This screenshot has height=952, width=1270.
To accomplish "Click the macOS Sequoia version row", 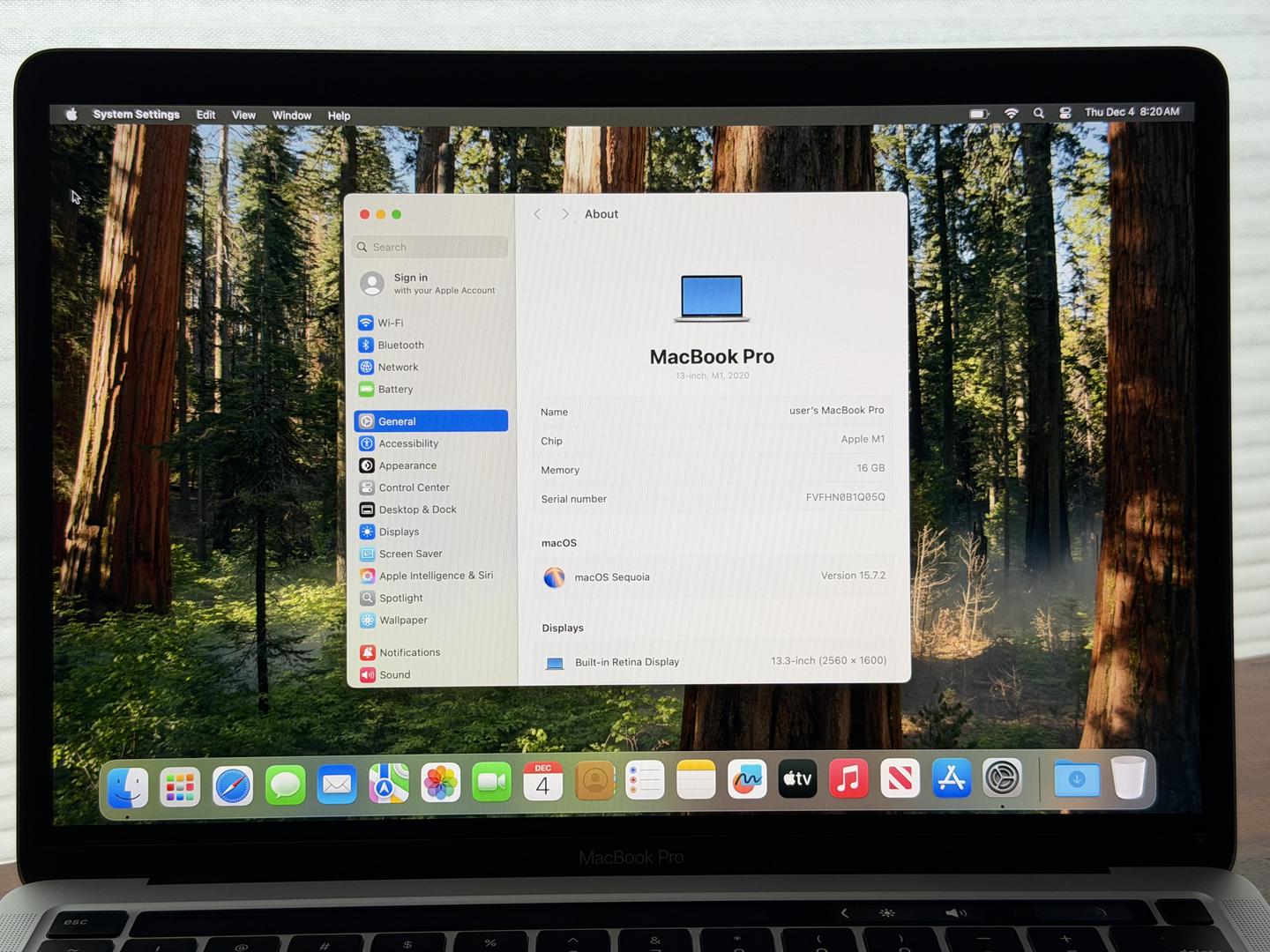I will pyautogui.click(x=713, y=576).
